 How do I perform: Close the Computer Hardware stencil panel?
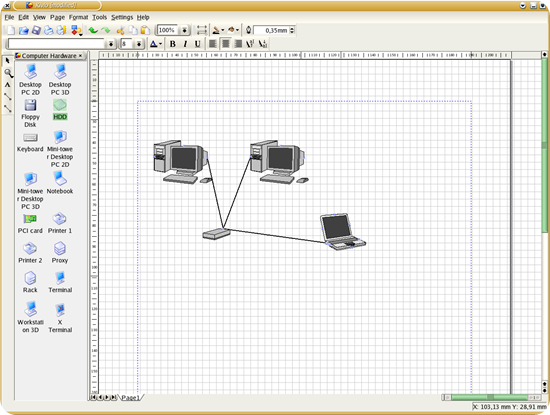coord(80,56)
